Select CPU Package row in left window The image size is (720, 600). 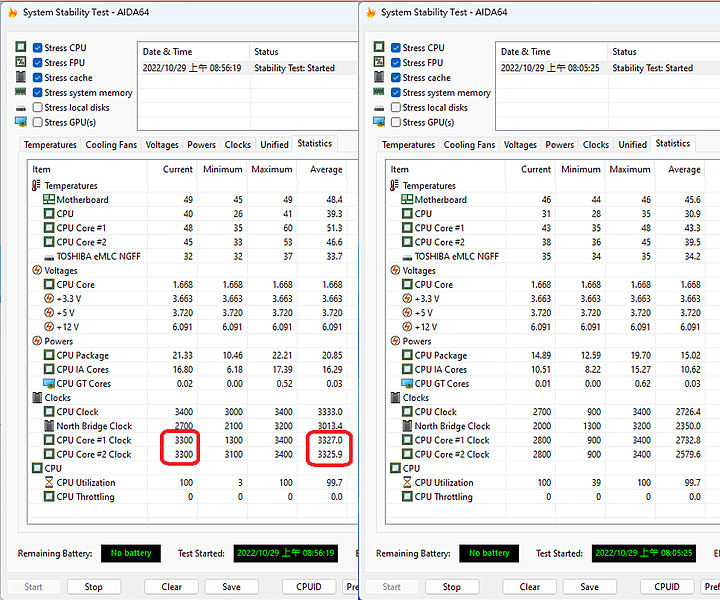point(193,355)
